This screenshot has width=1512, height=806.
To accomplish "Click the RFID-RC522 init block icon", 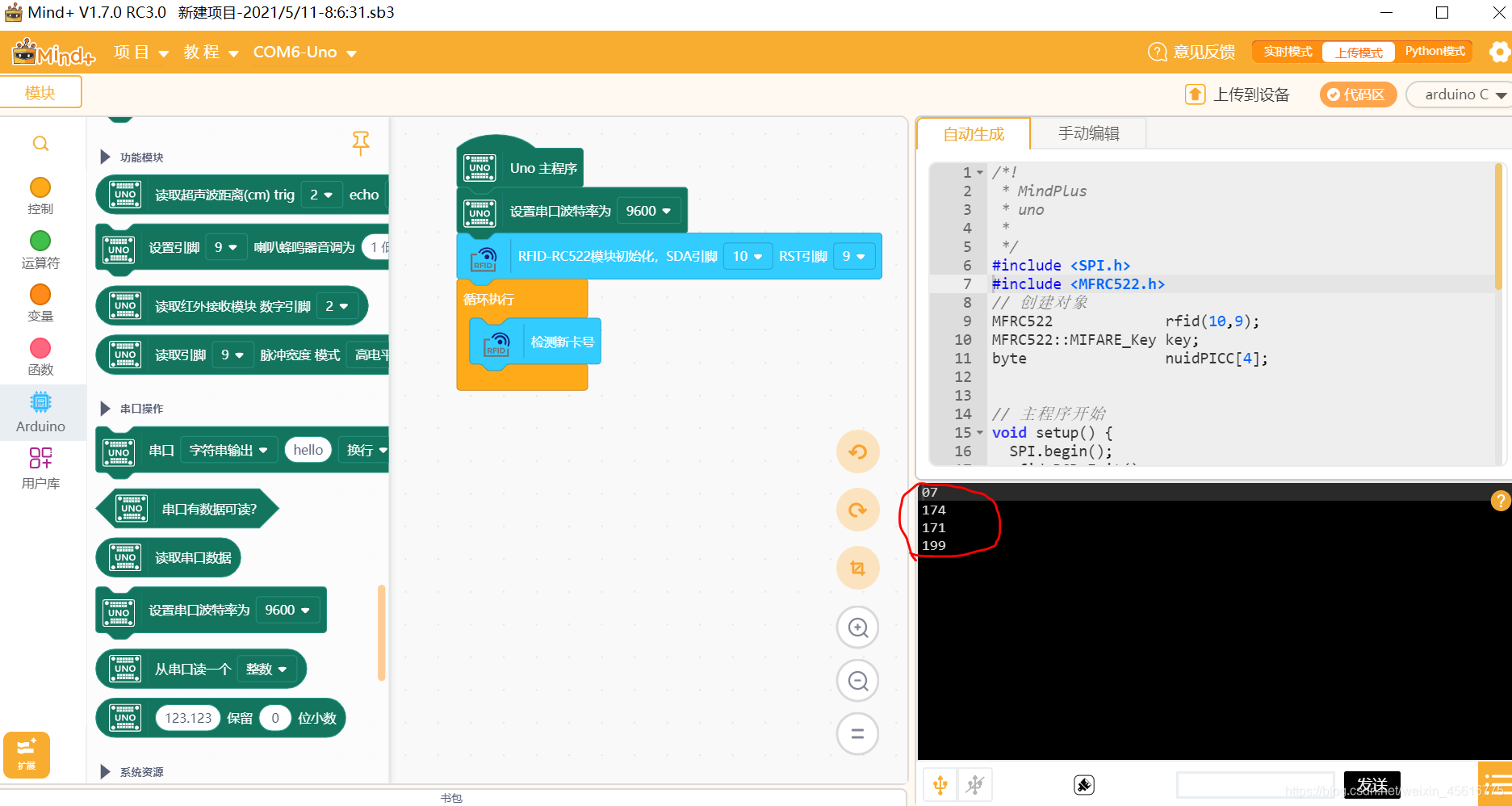I will point(484,257).
